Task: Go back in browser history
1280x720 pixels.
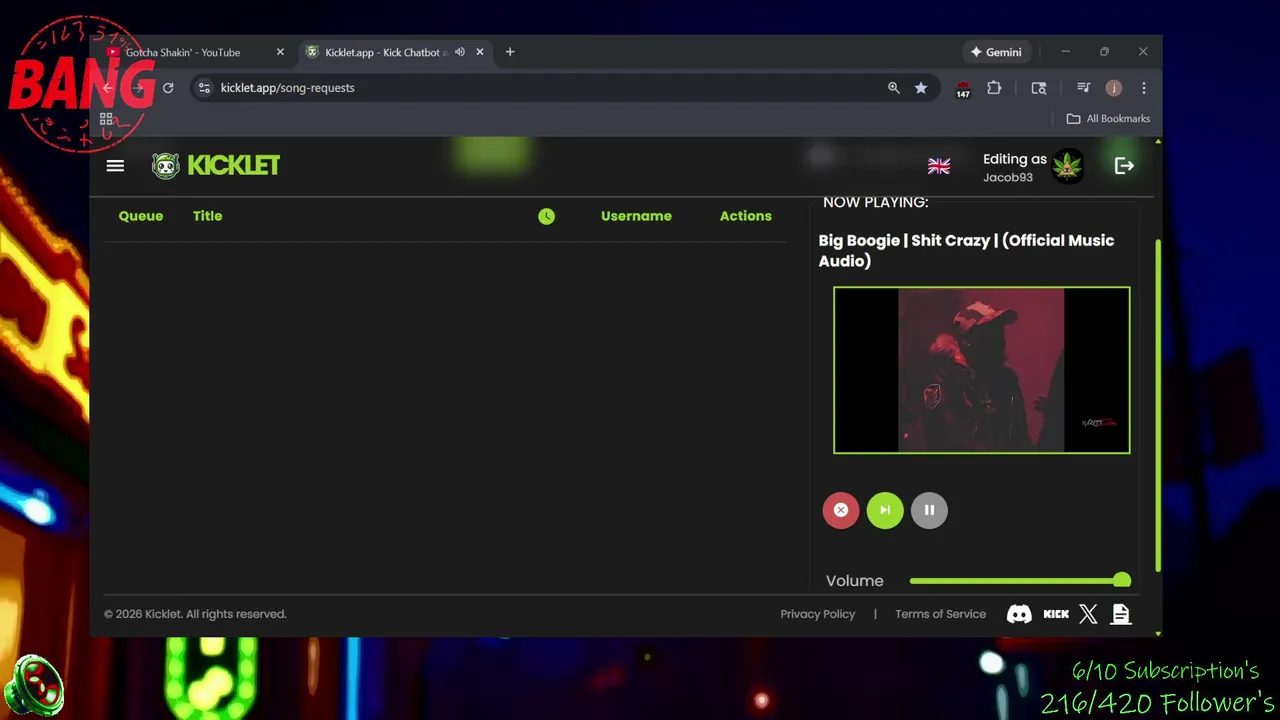Action: tap(108, 88)
